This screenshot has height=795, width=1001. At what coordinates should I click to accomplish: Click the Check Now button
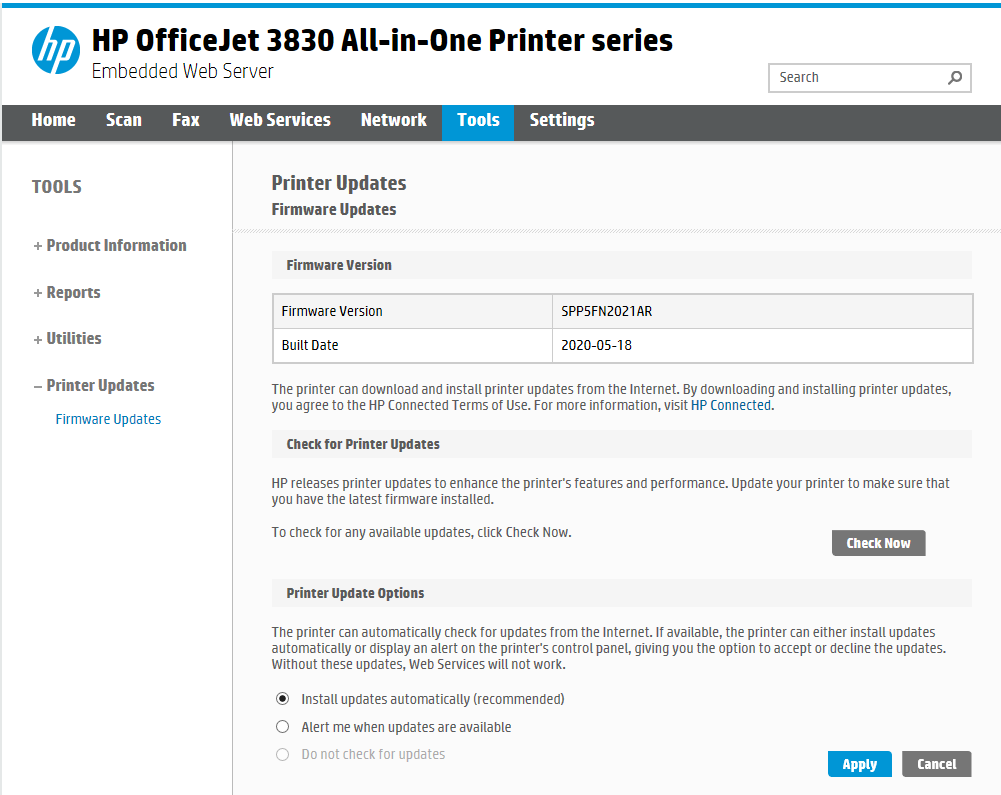tap(878, 543)
